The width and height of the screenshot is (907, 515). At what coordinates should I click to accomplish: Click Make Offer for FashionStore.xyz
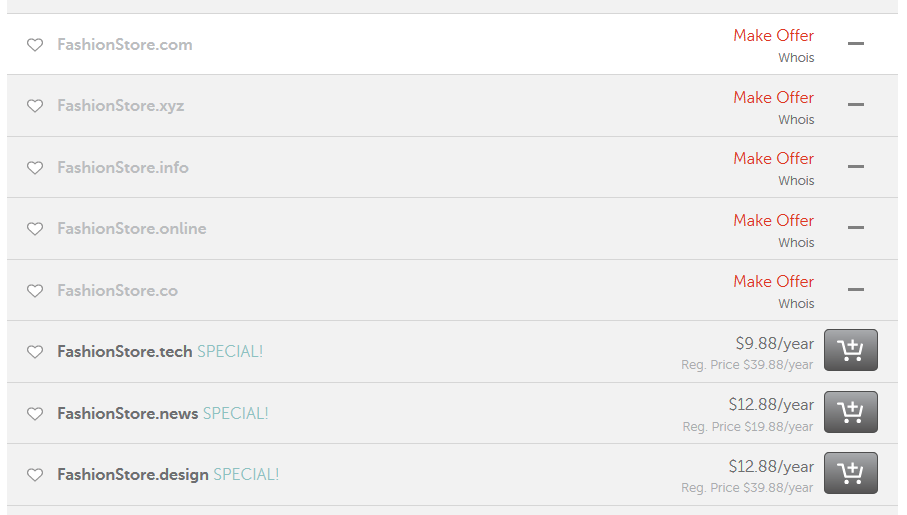point(773,97)
